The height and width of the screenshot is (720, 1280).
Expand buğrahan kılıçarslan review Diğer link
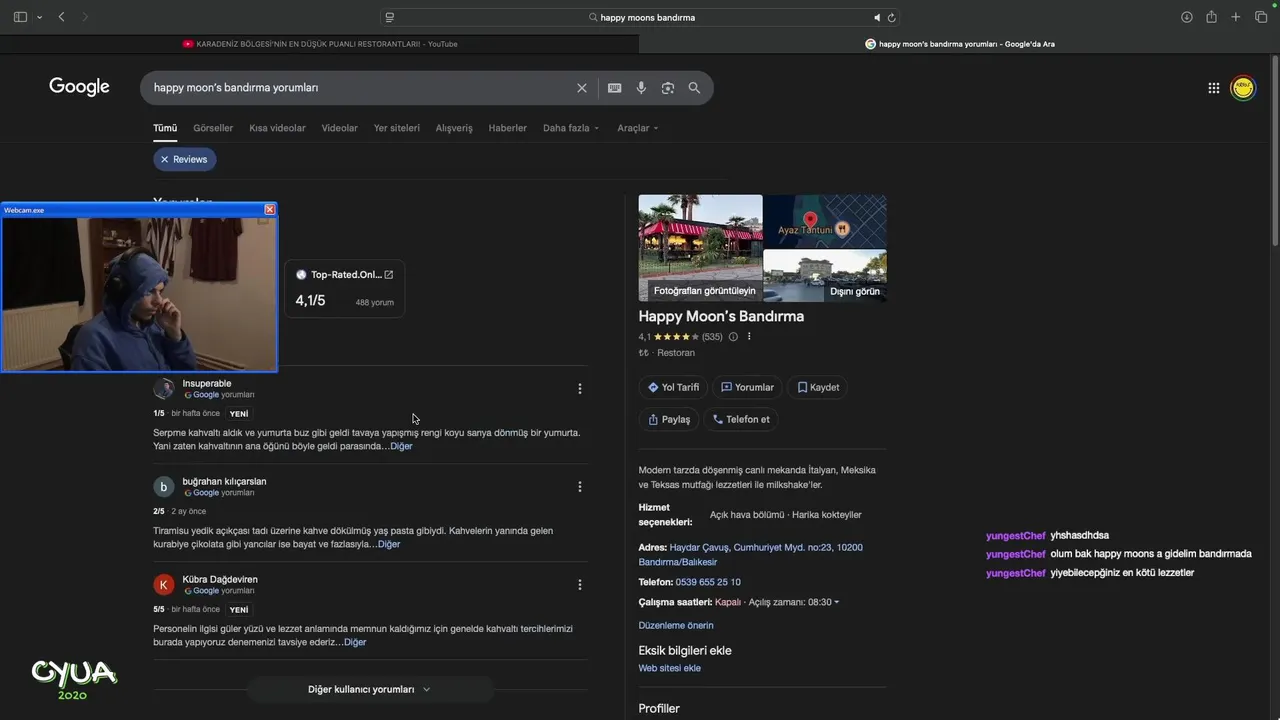pos(389,544)
